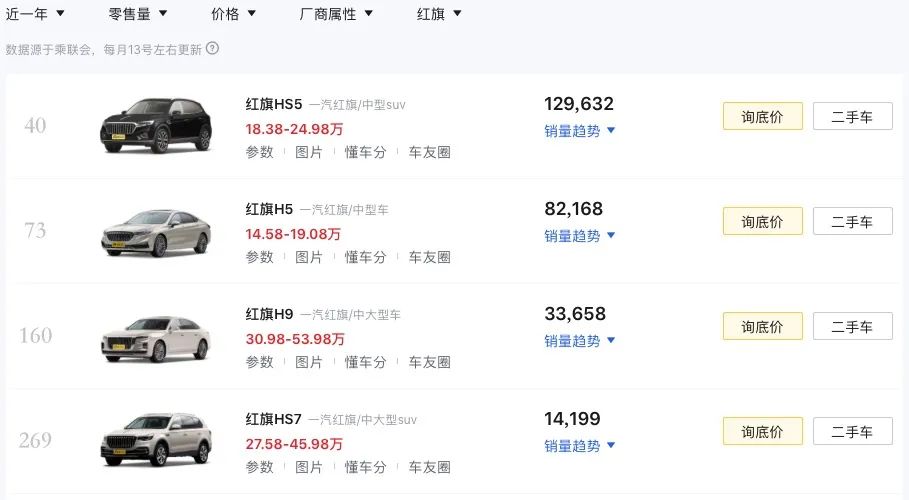Click the 红旗H9 model title
Viewport: 909px width, 500px height.
click(x=269, y=314)
